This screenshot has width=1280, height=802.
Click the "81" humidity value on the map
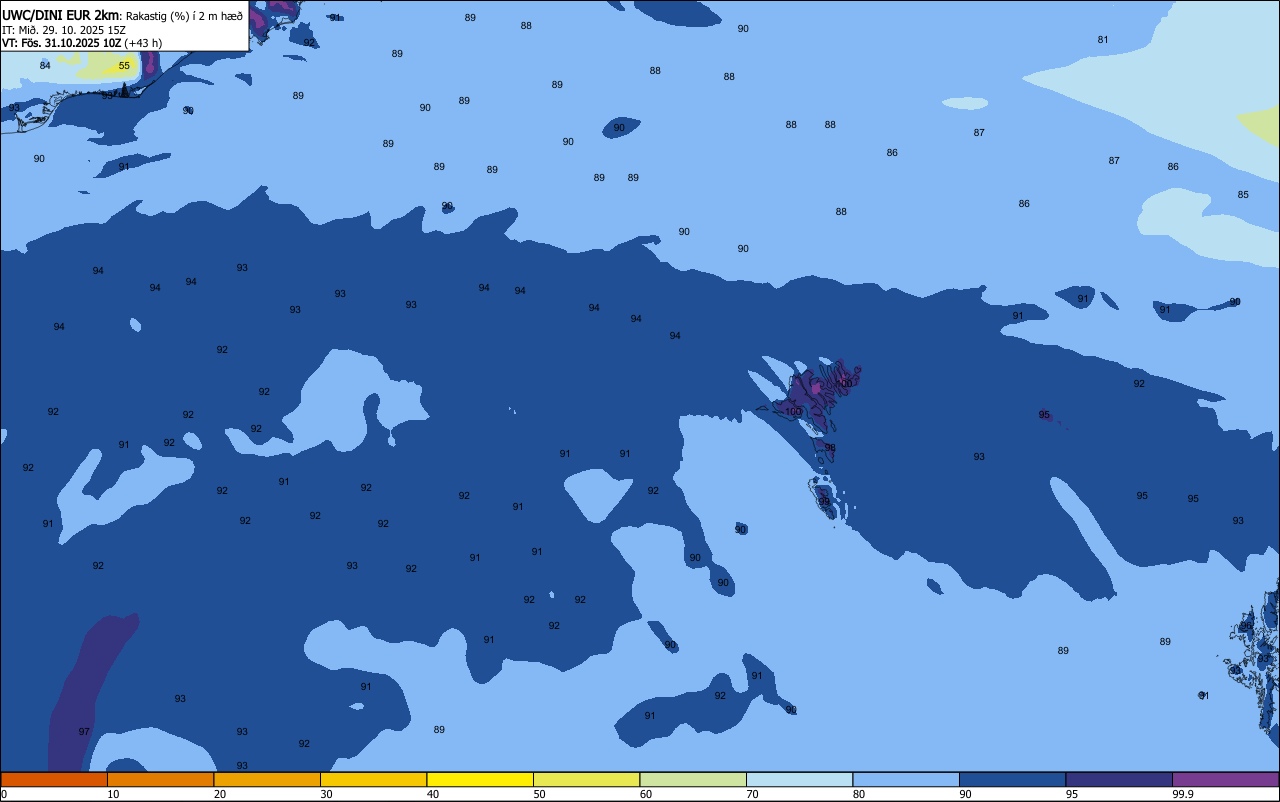[1103, 40]
